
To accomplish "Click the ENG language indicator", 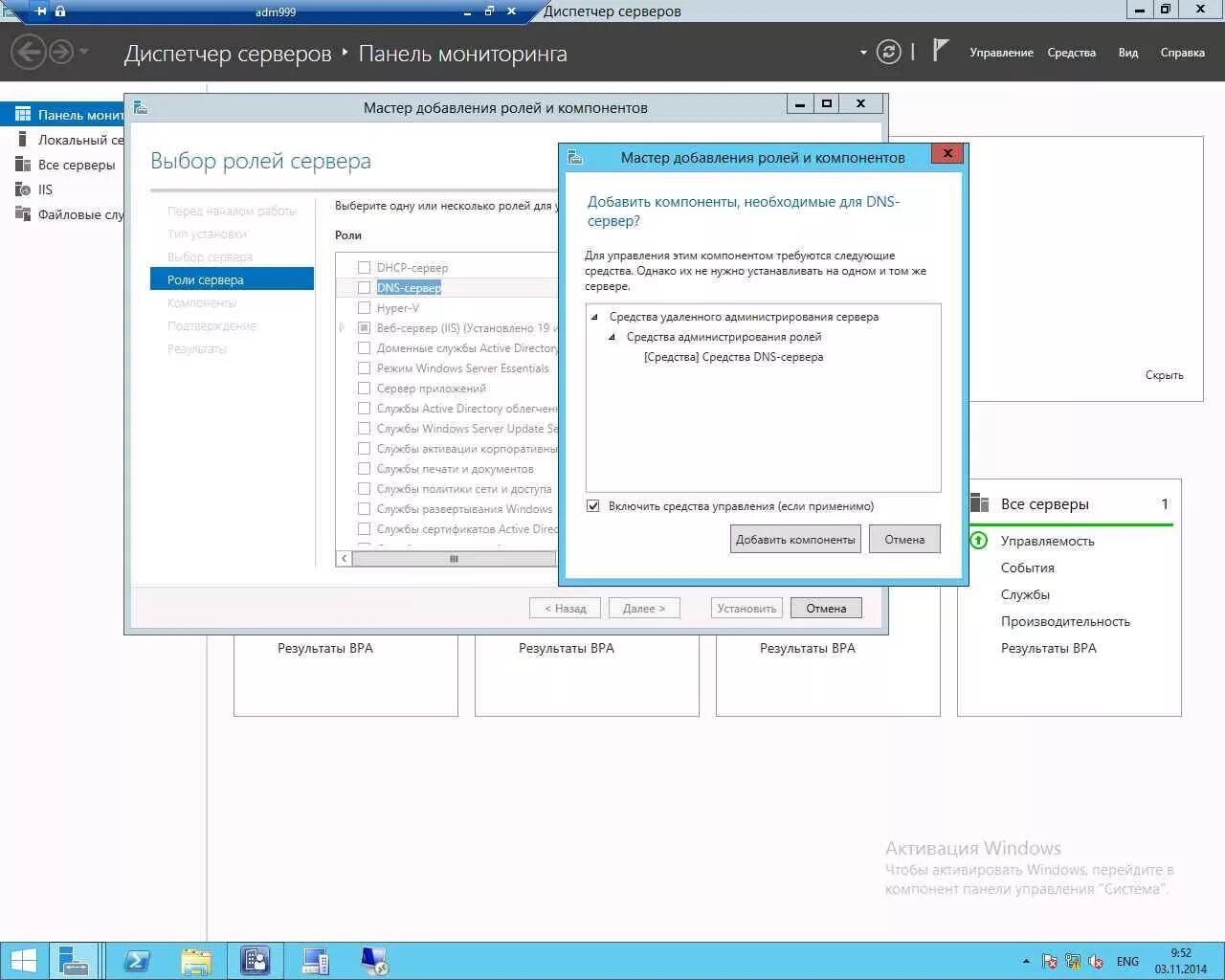I will (x=1127, y=962).
